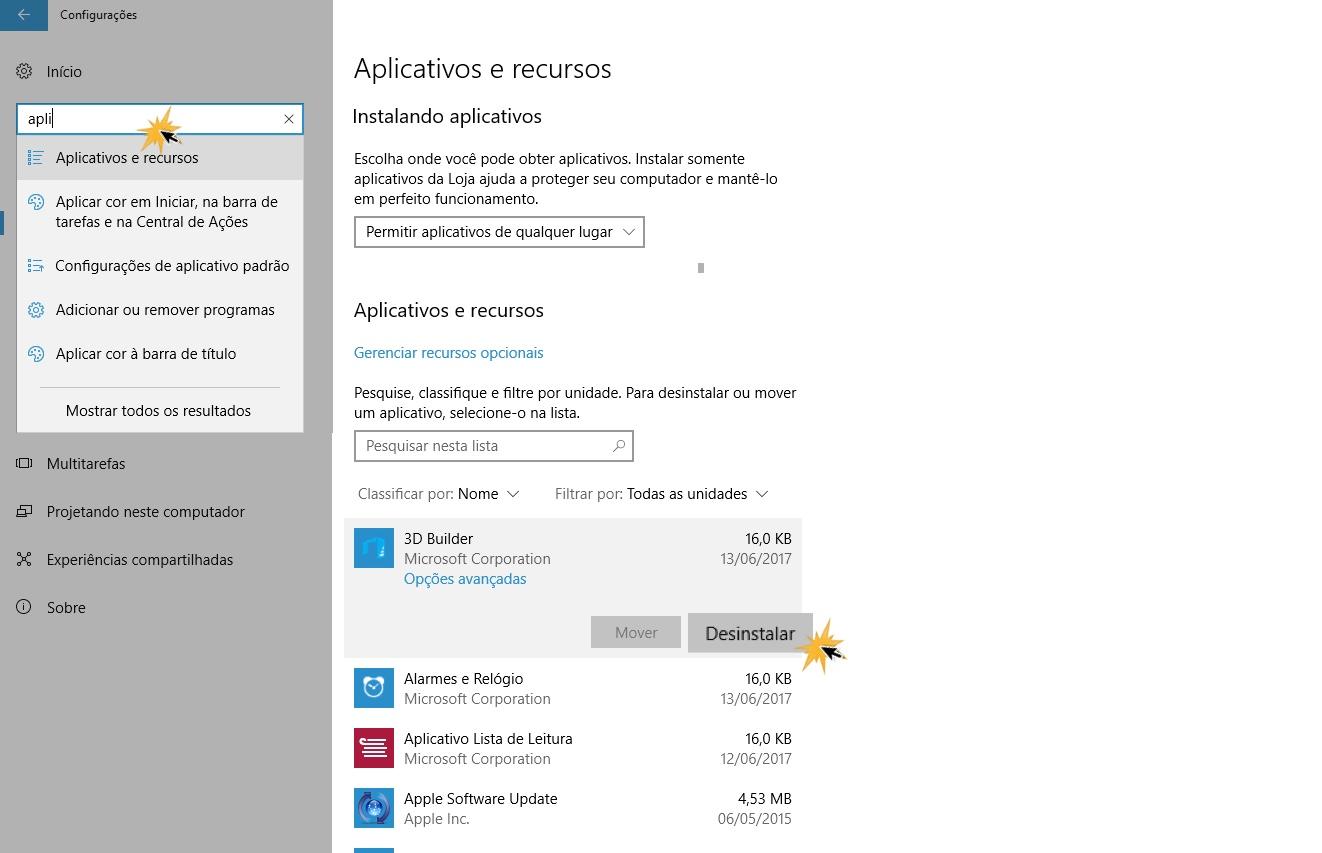Click the Desinstalar button for 3D Builder

click(x=750, y=633)
